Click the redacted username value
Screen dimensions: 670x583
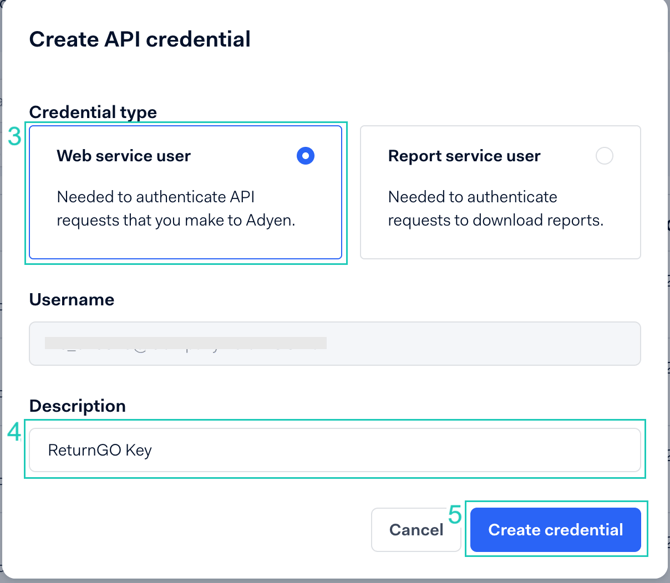coord(186,343)
